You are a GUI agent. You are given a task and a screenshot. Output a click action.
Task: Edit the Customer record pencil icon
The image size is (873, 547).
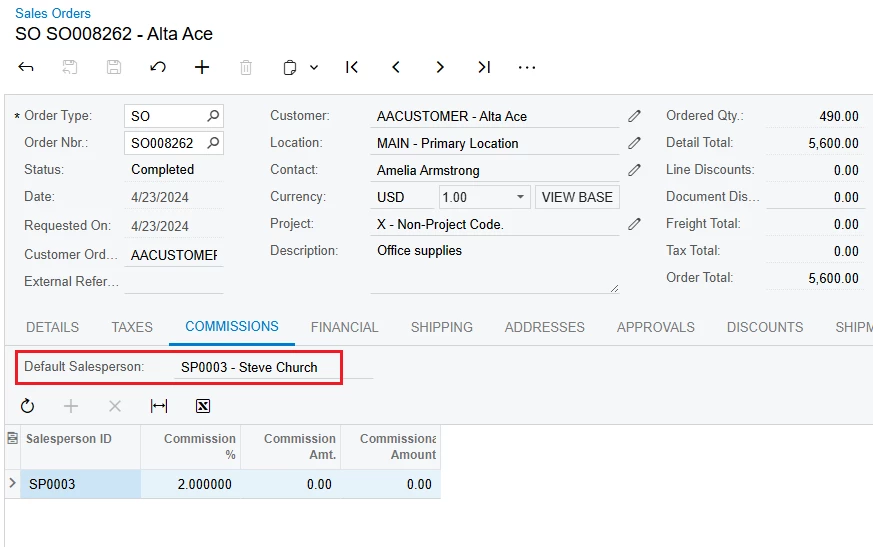[x=634, y=116]
